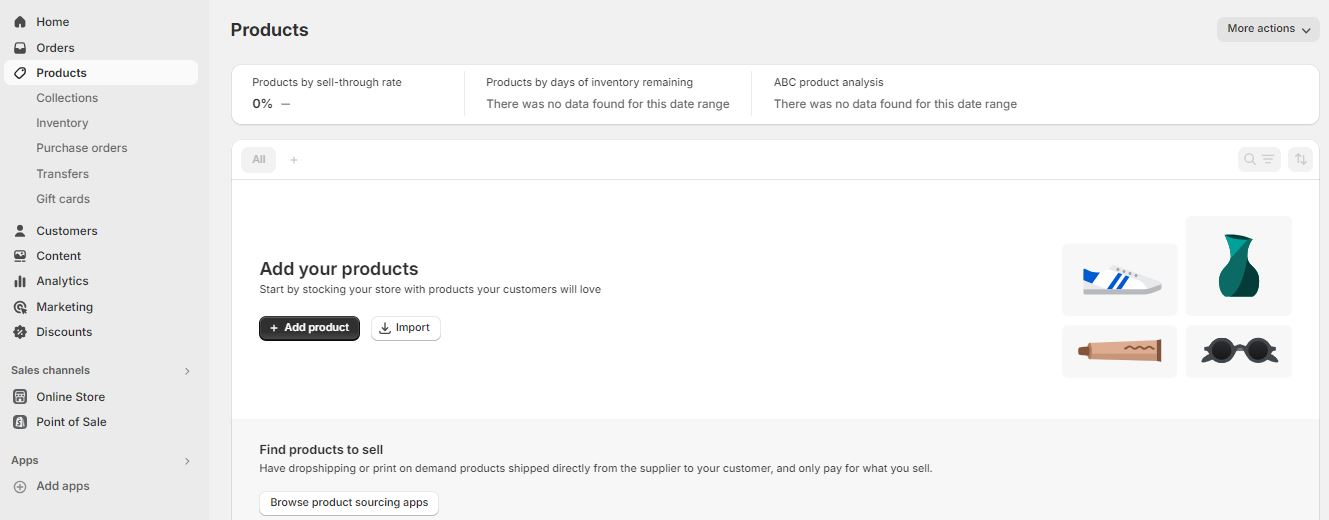The image size is (1329, 520).
Task: Click the Content image icon
Action: [20, 256]
